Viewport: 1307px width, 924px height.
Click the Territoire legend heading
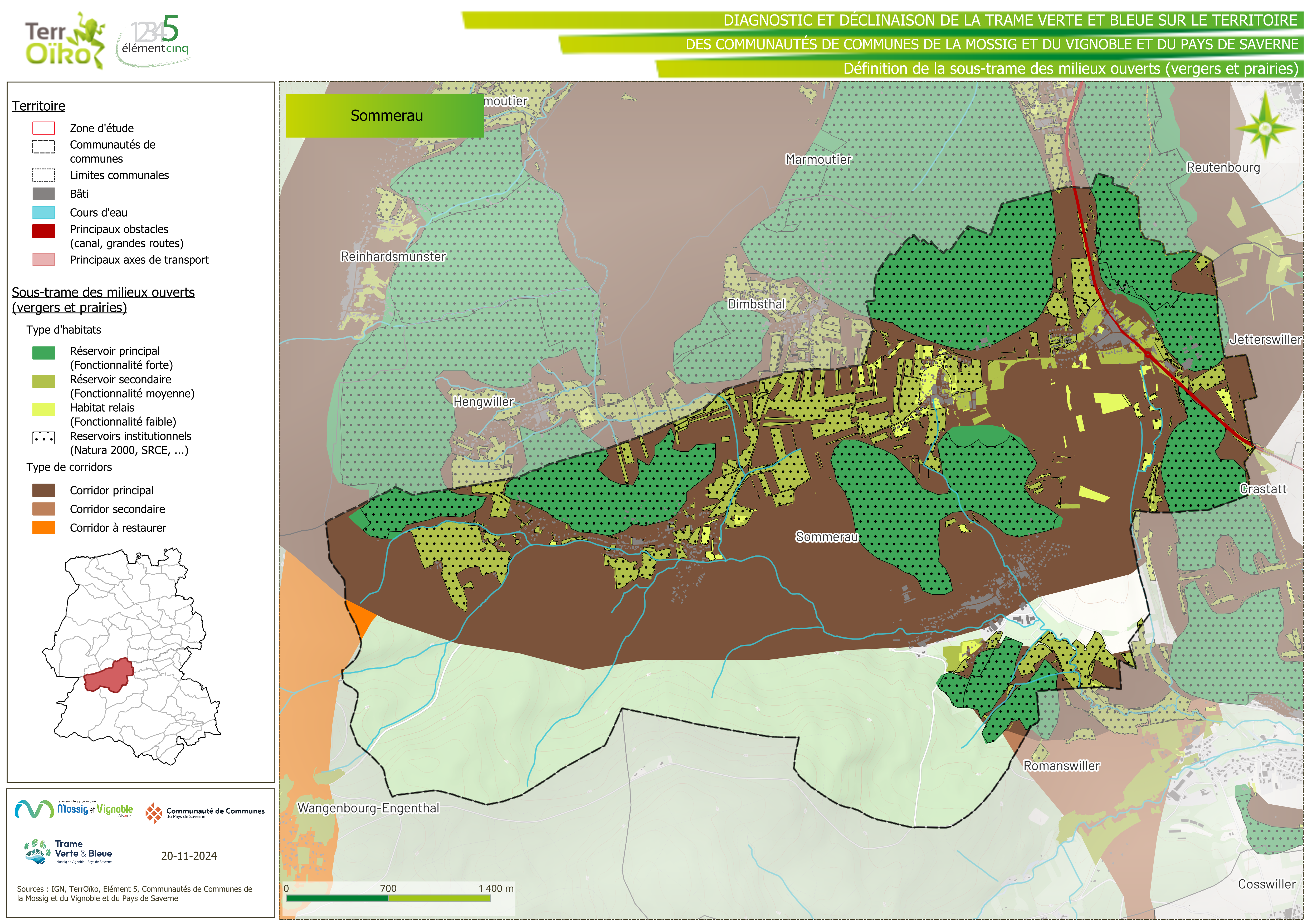(39, 106)
